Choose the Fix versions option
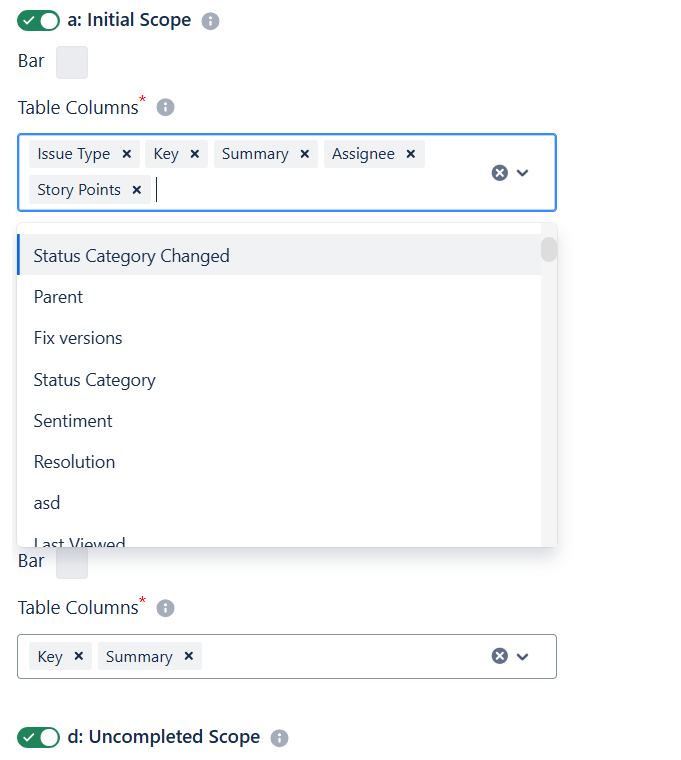 78,338
